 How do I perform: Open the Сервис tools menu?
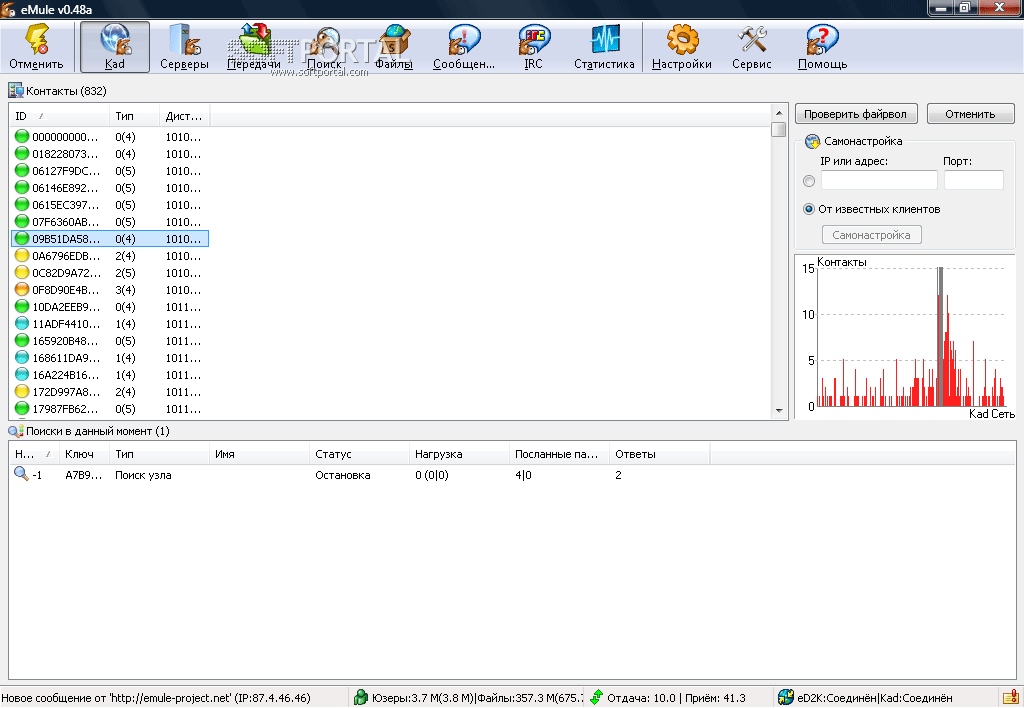752,46
